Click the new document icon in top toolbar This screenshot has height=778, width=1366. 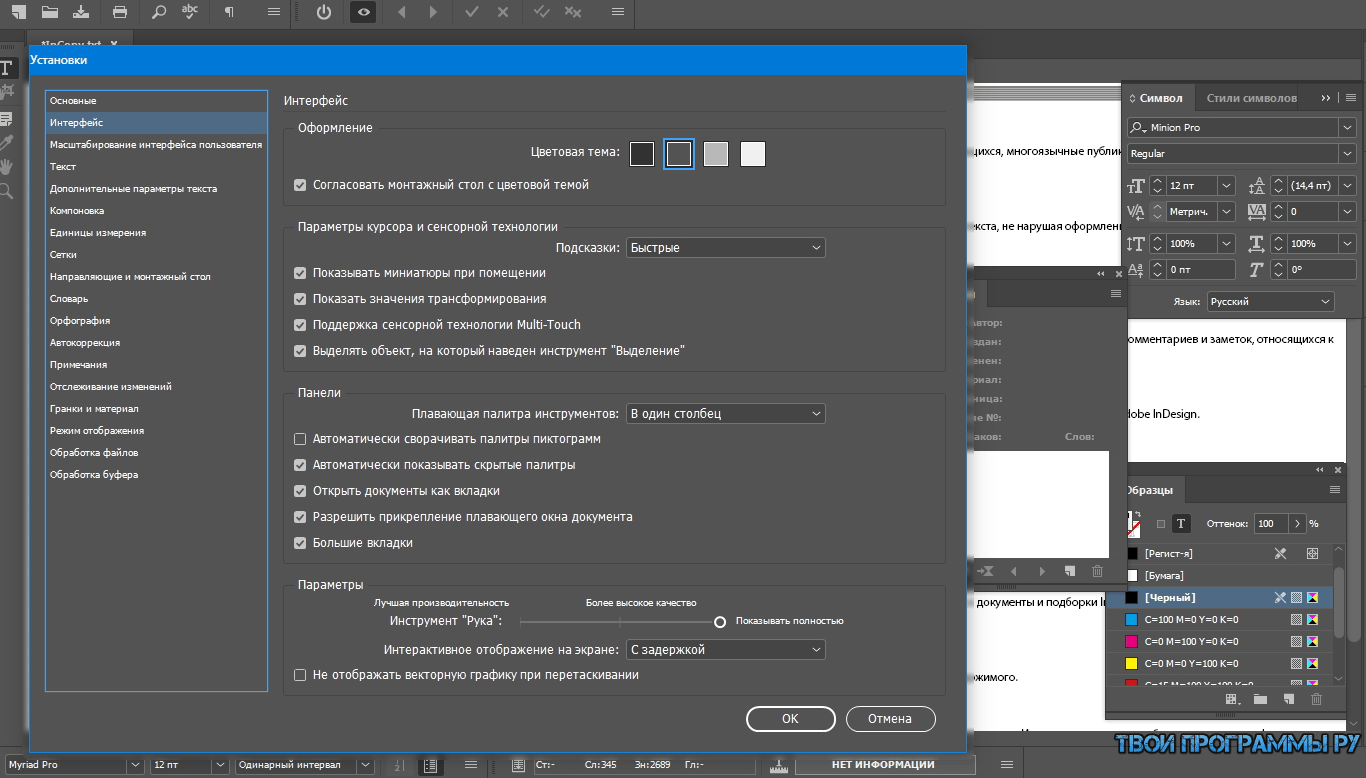click(x=18, y=12)
